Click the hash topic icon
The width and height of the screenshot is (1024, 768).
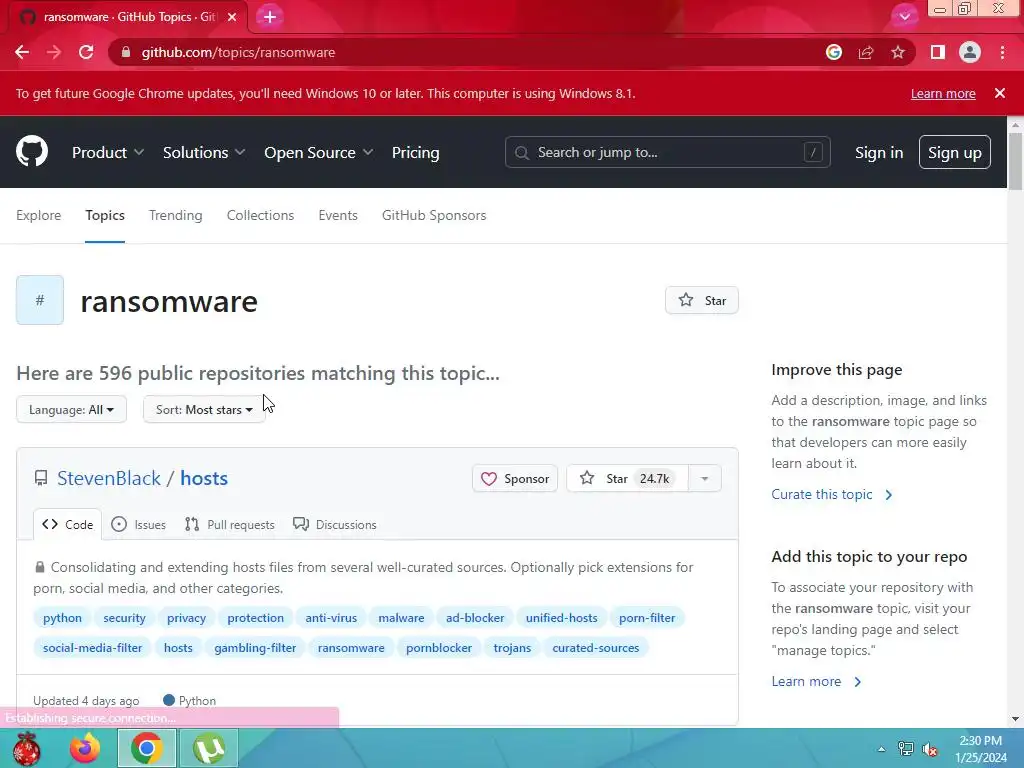tap(40, 300)
